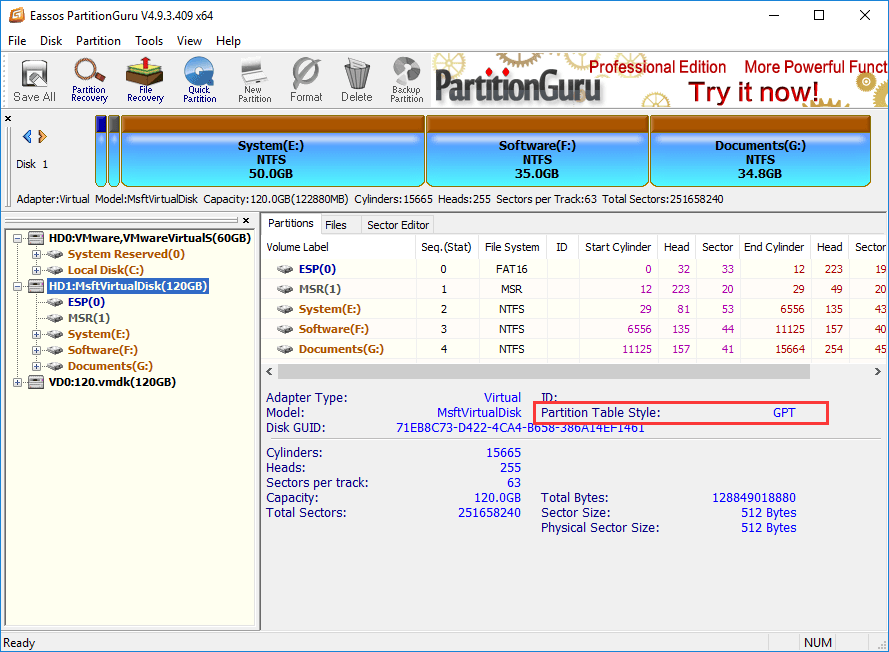Click HD0 VMware disk drive icon in tree

(36, 238)
